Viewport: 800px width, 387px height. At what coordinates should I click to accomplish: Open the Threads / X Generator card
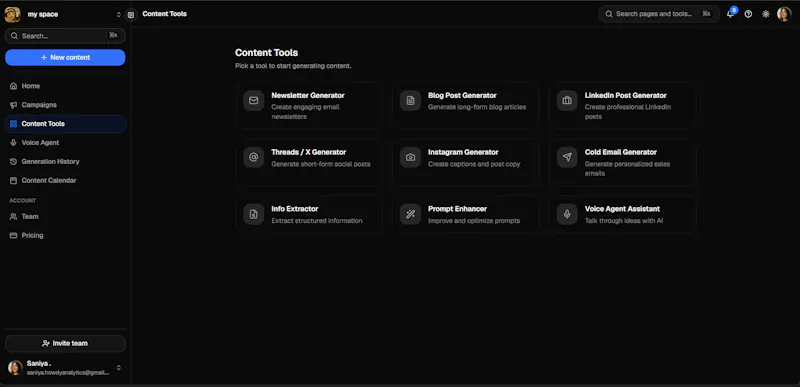coord(309,163)
